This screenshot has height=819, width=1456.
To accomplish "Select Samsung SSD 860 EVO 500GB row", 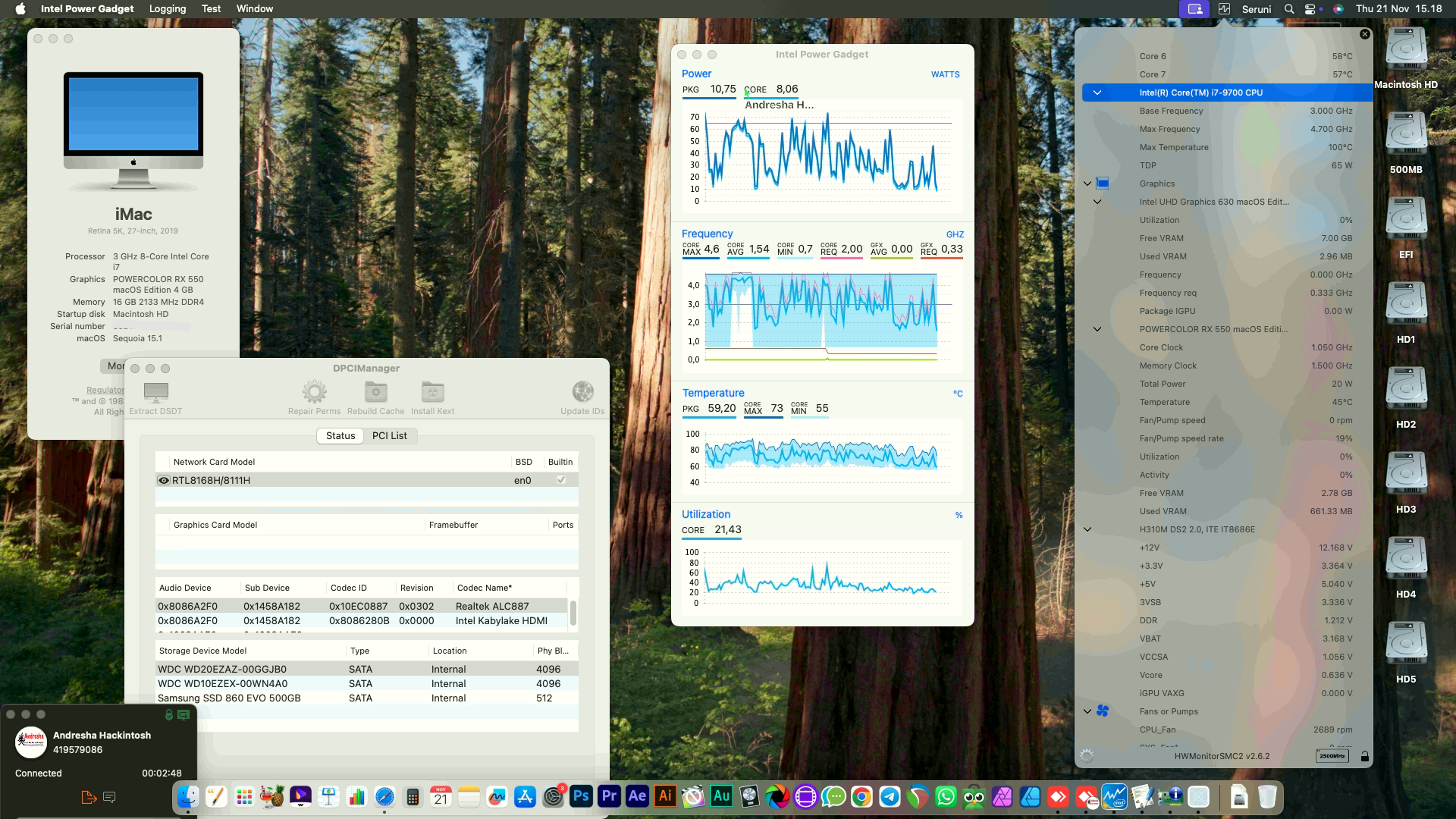I will [367, 698].
